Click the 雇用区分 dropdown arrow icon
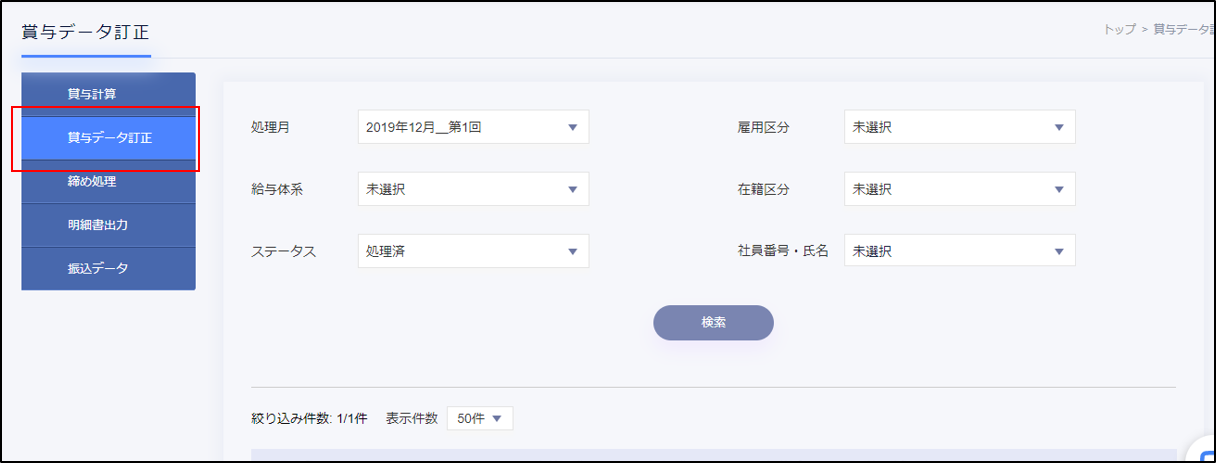The width and height of the screenshot is (1216, 463). point(1059,128)
